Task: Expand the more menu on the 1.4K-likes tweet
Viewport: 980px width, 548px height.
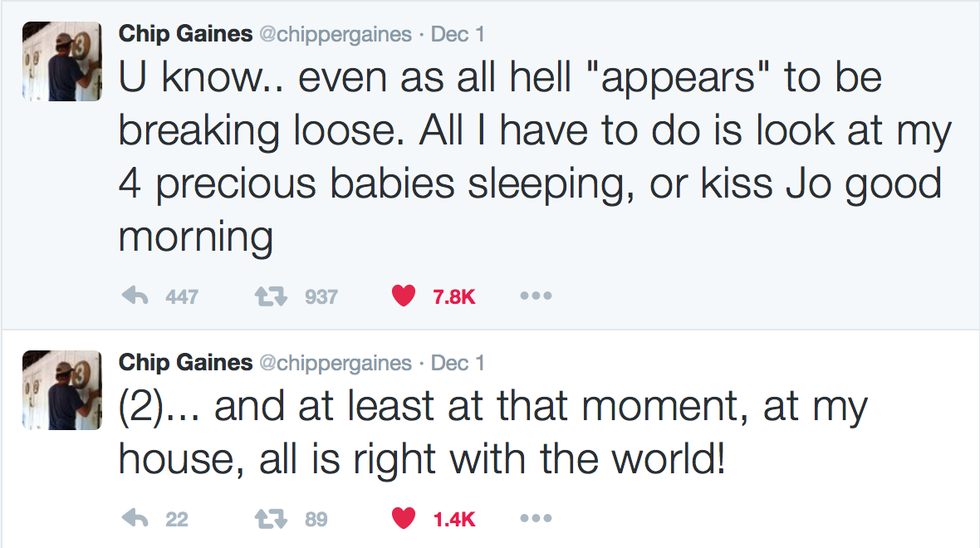Action: [x=536, y=519]
